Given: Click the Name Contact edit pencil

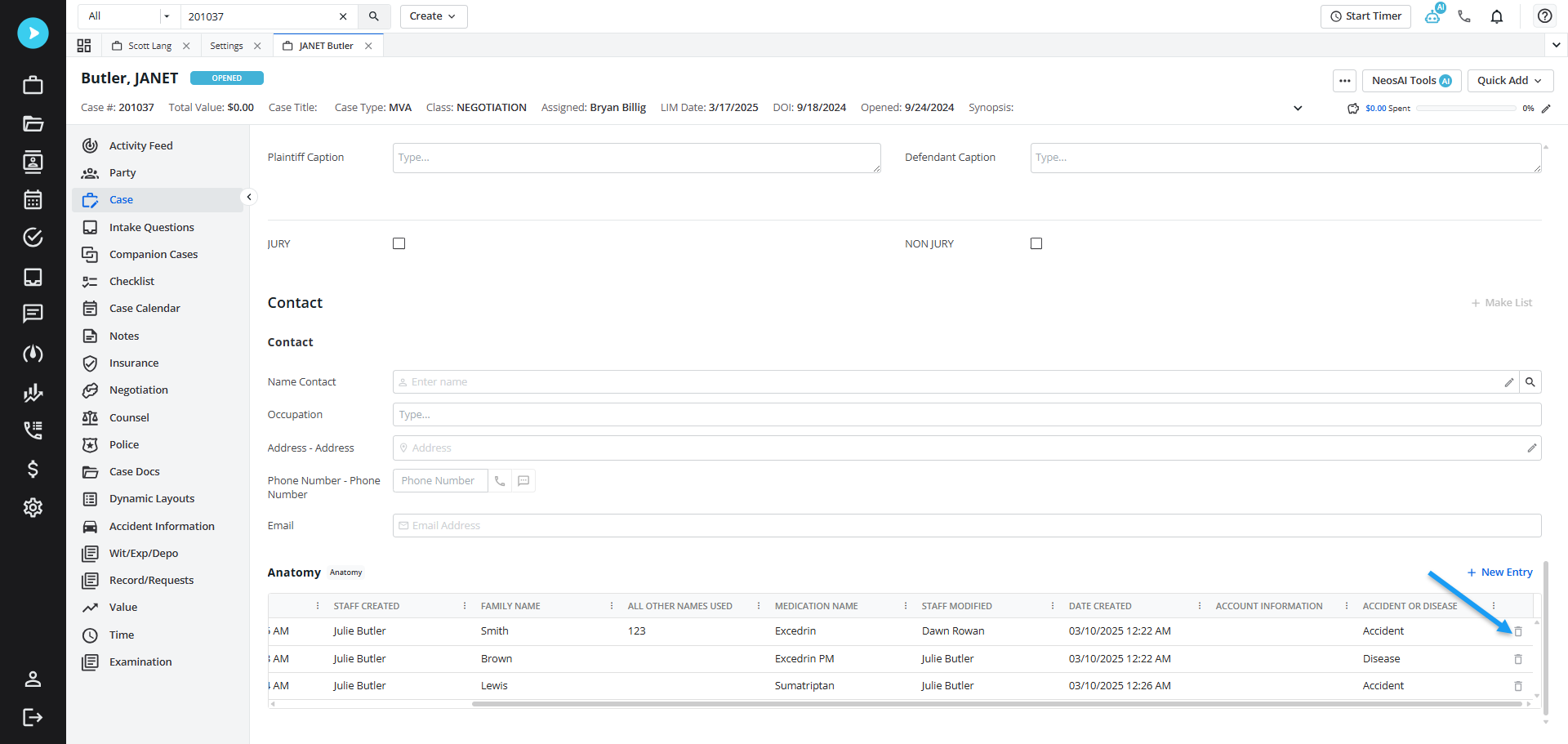Looking at the screenshot, I should click(1509, 382).
